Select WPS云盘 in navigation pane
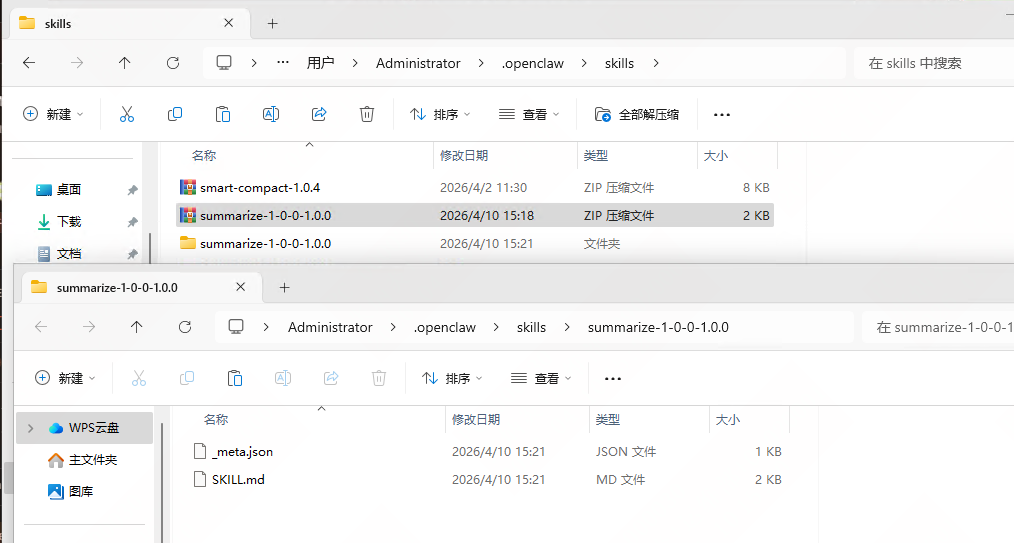This screenshot has width=1014, height=543. point(84,428)
